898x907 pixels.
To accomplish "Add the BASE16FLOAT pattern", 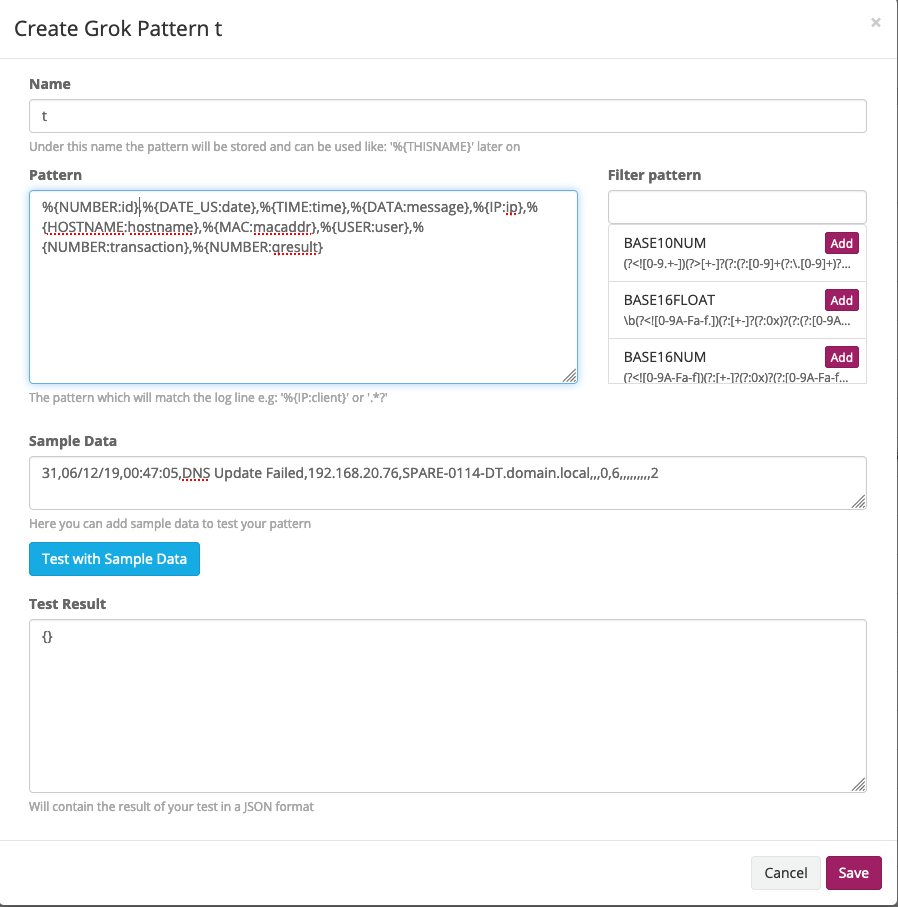I will (x=841, y=300).
